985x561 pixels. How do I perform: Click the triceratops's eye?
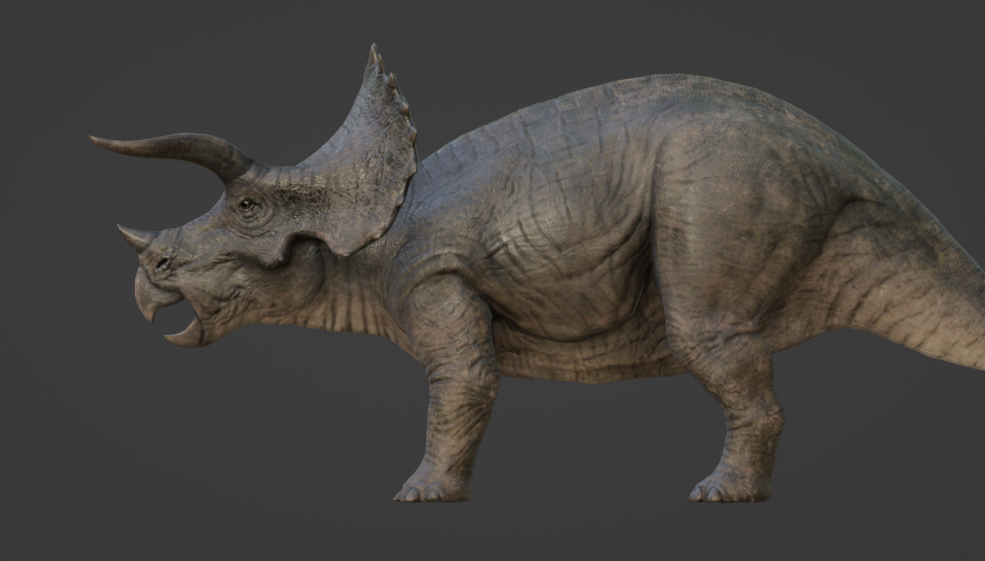tap(246, 206)
